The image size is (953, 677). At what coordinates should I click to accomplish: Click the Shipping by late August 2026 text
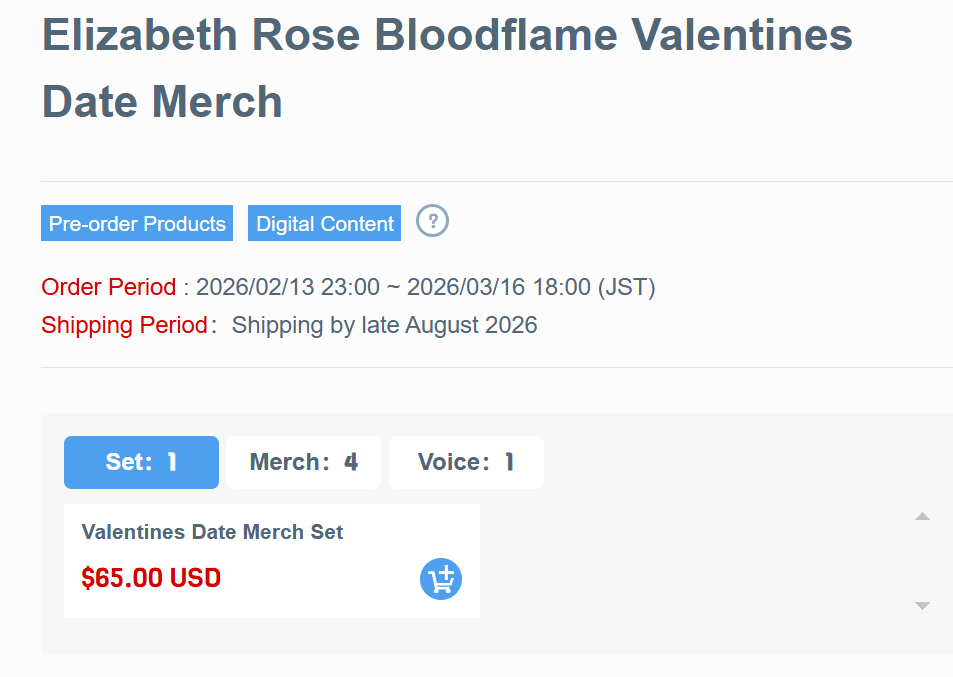point(384,325)
